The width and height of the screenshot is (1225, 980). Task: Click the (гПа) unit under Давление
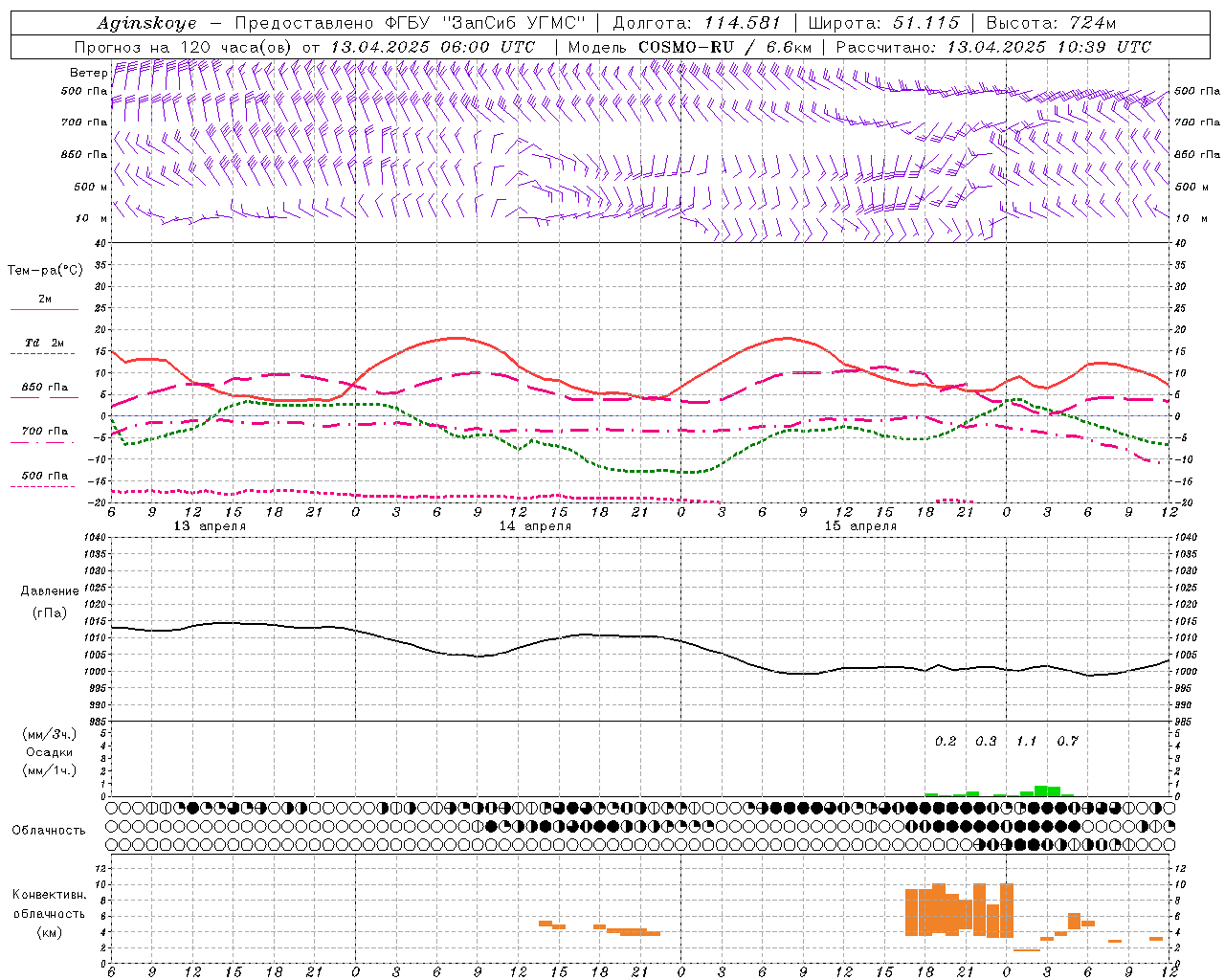tap(49, 613)
